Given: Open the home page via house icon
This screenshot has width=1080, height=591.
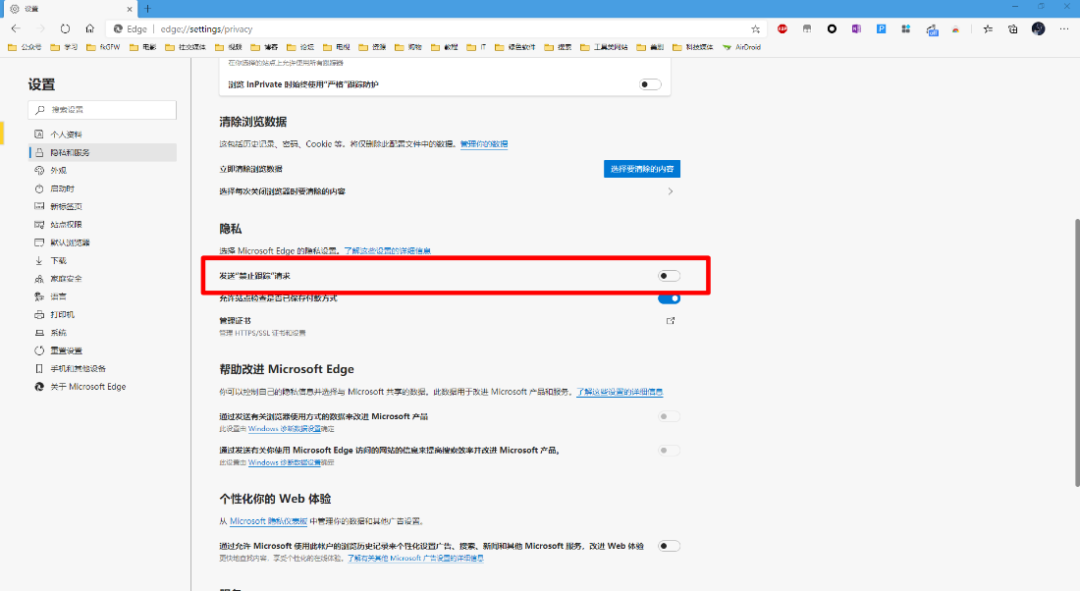Looking at the screenshot, I should [x=90, y=29].
